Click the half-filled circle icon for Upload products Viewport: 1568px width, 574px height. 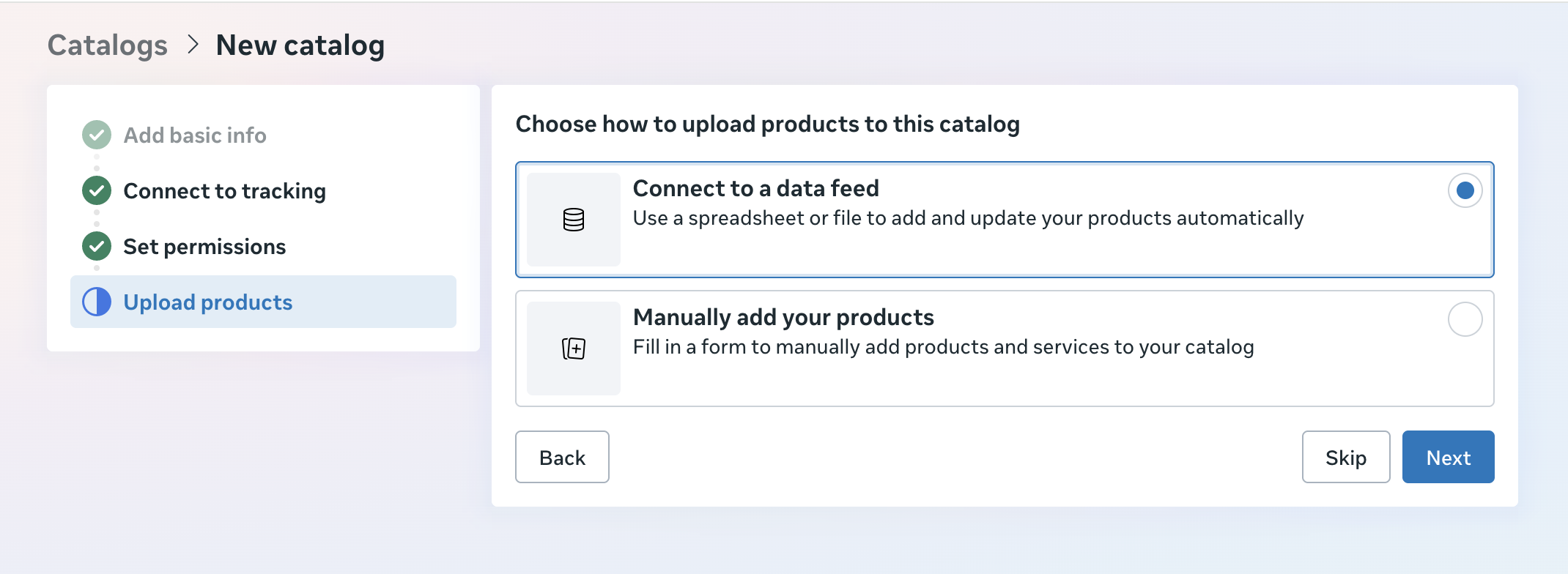click(x=97, y=302)
